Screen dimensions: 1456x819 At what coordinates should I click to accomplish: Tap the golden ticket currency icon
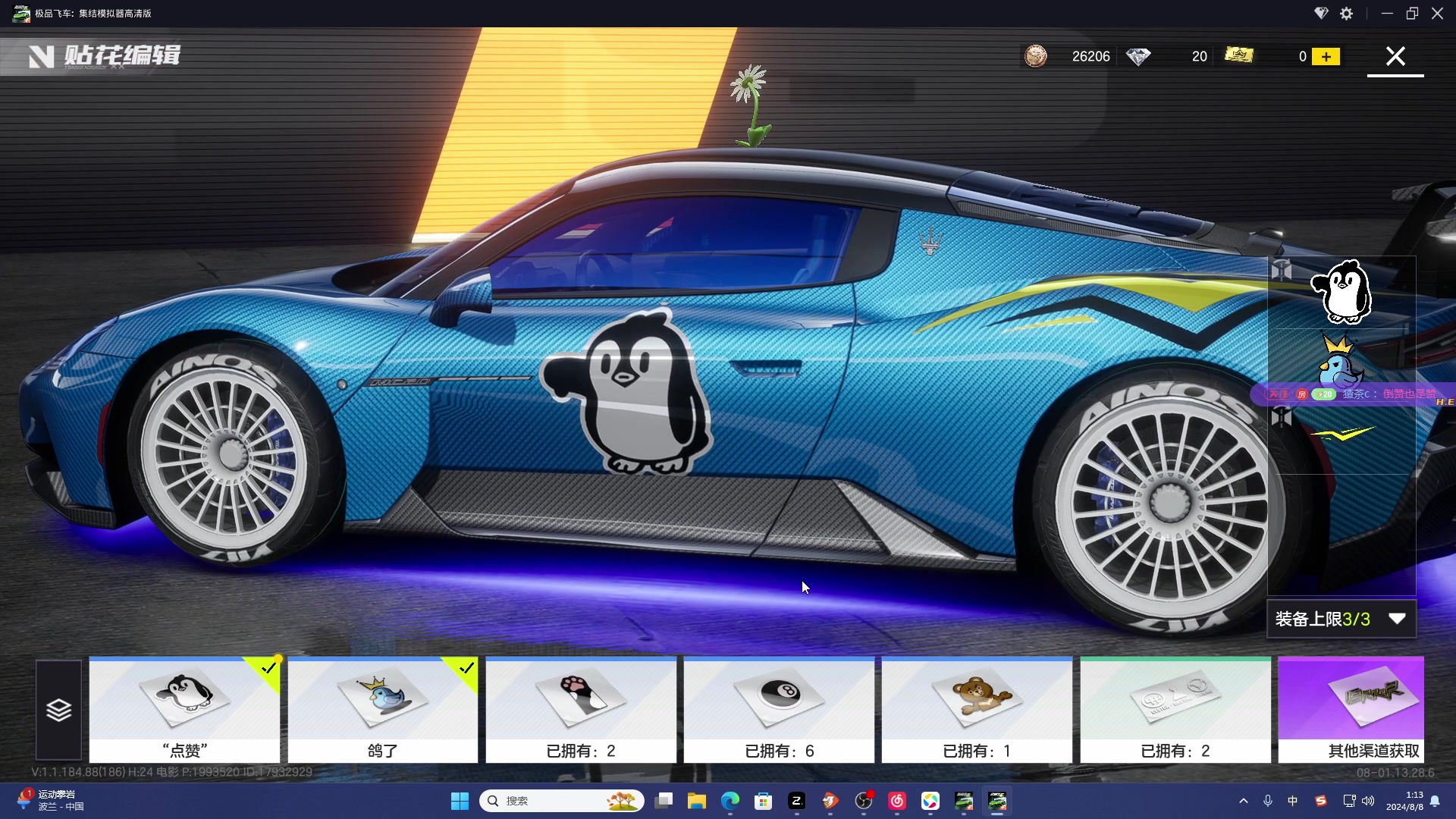point(1239,55)
